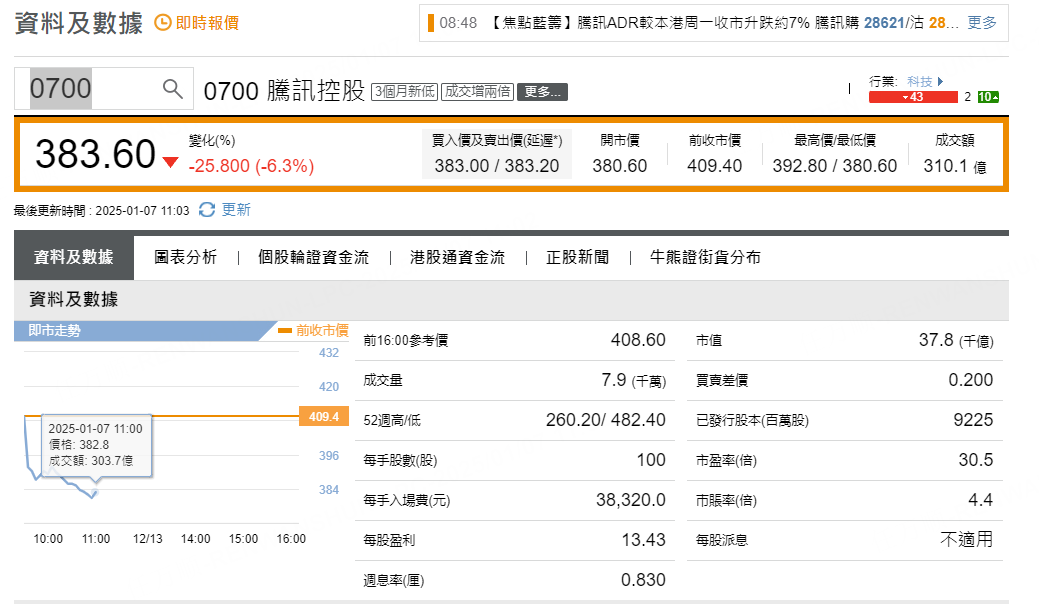Click the search magnifier icon
This screenshot has width=1039, height=604.
click(172, 88)
